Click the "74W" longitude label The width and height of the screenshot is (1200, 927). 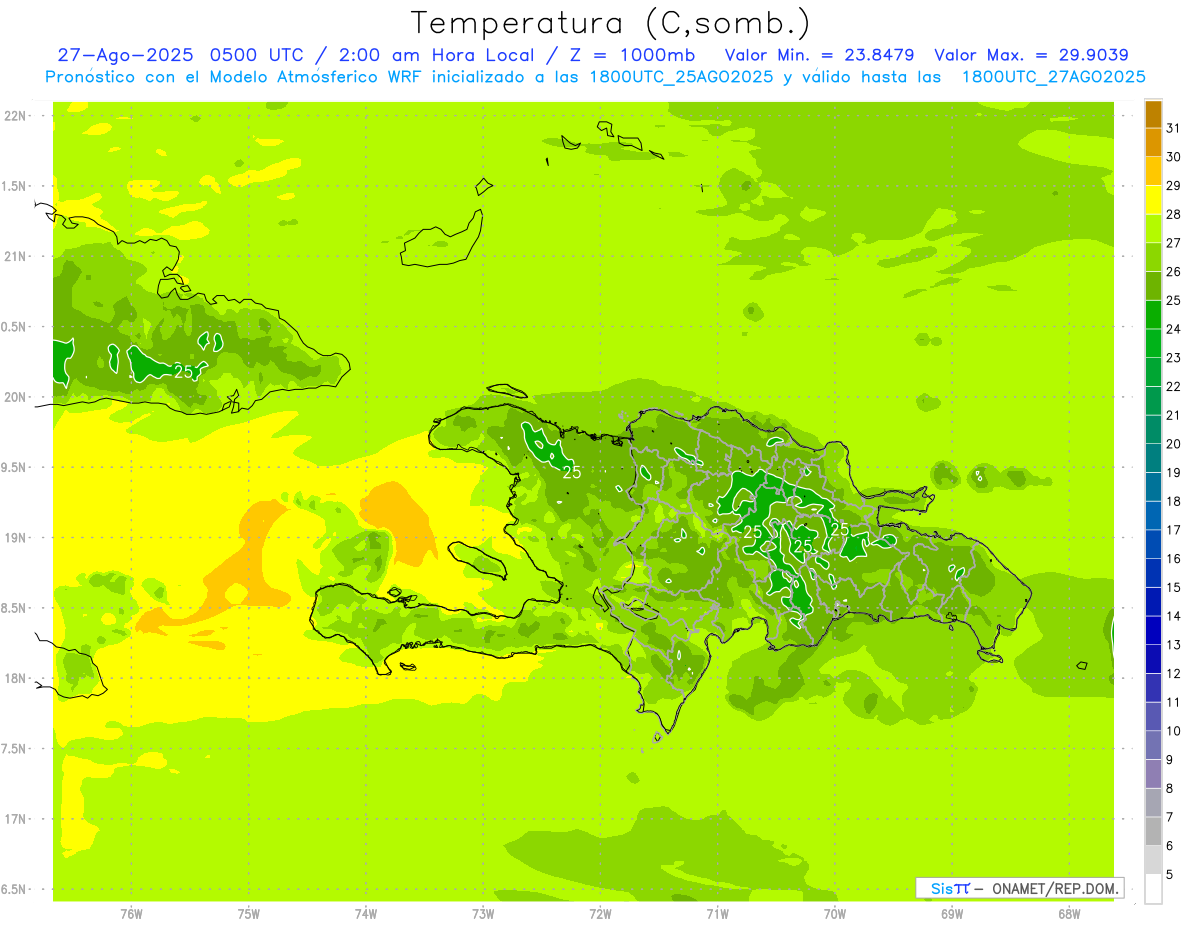(x=366, y=914)
